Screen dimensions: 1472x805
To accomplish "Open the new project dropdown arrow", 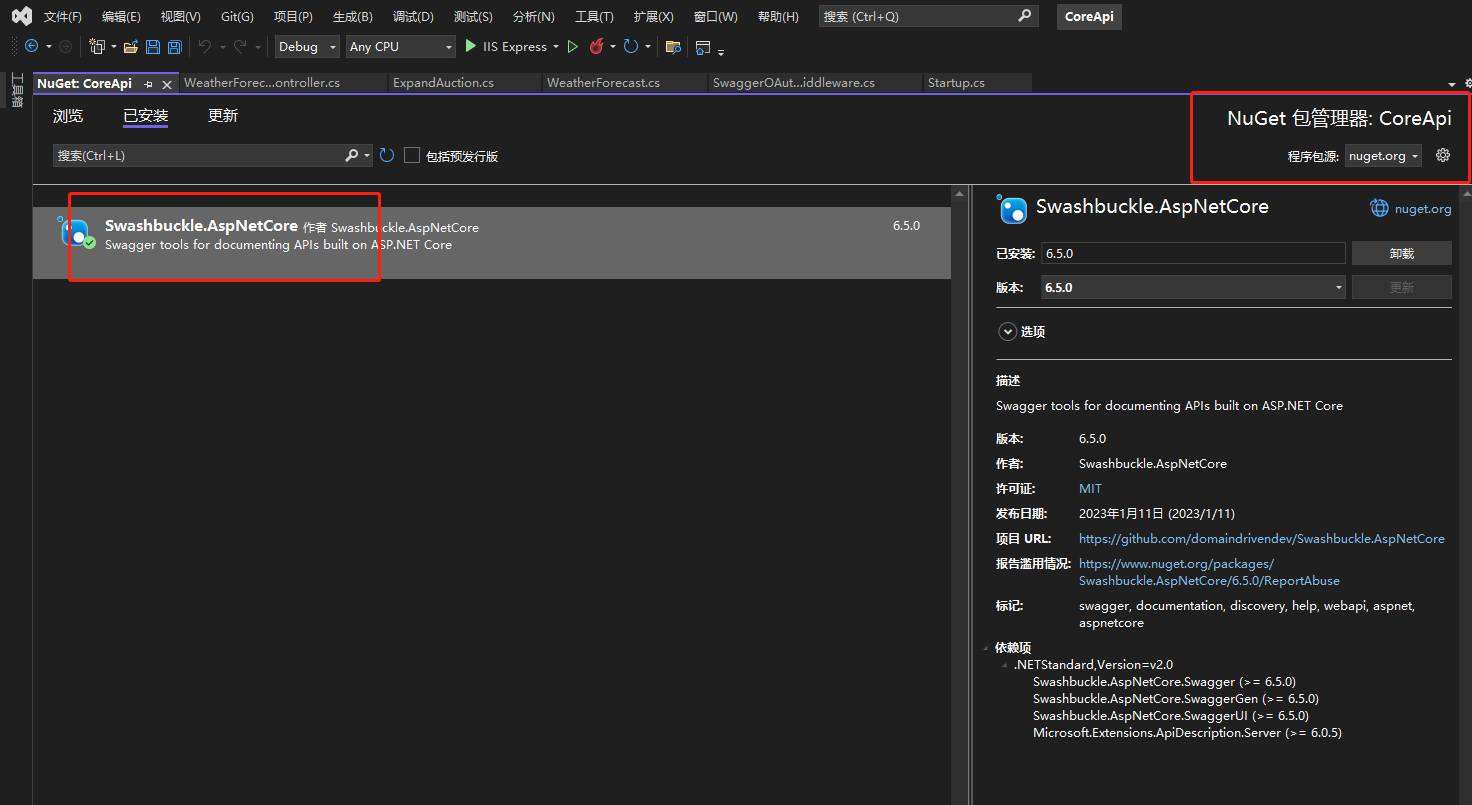I will [x=113, y=46].
